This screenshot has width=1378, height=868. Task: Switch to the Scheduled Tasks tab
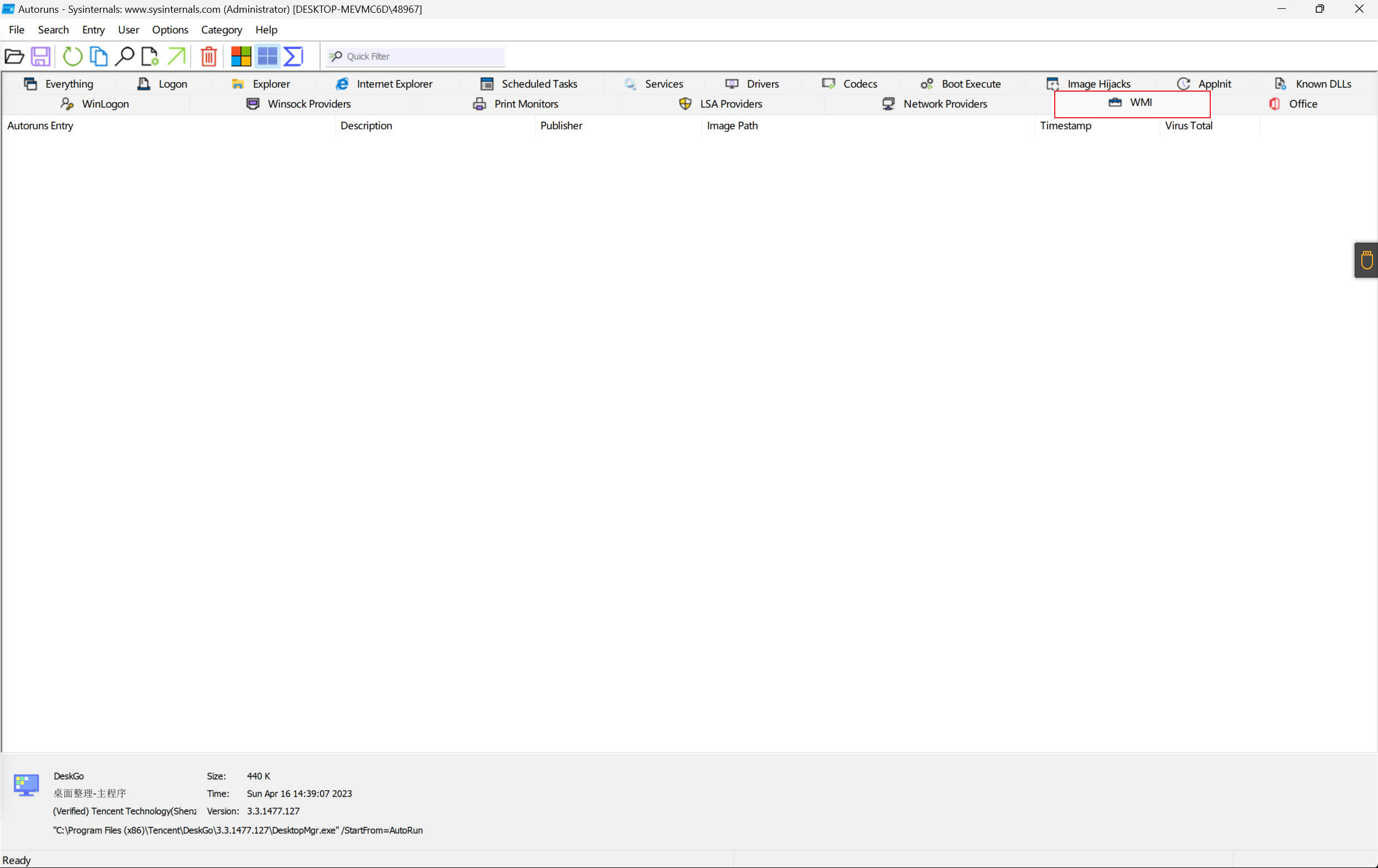pos(529,83)
